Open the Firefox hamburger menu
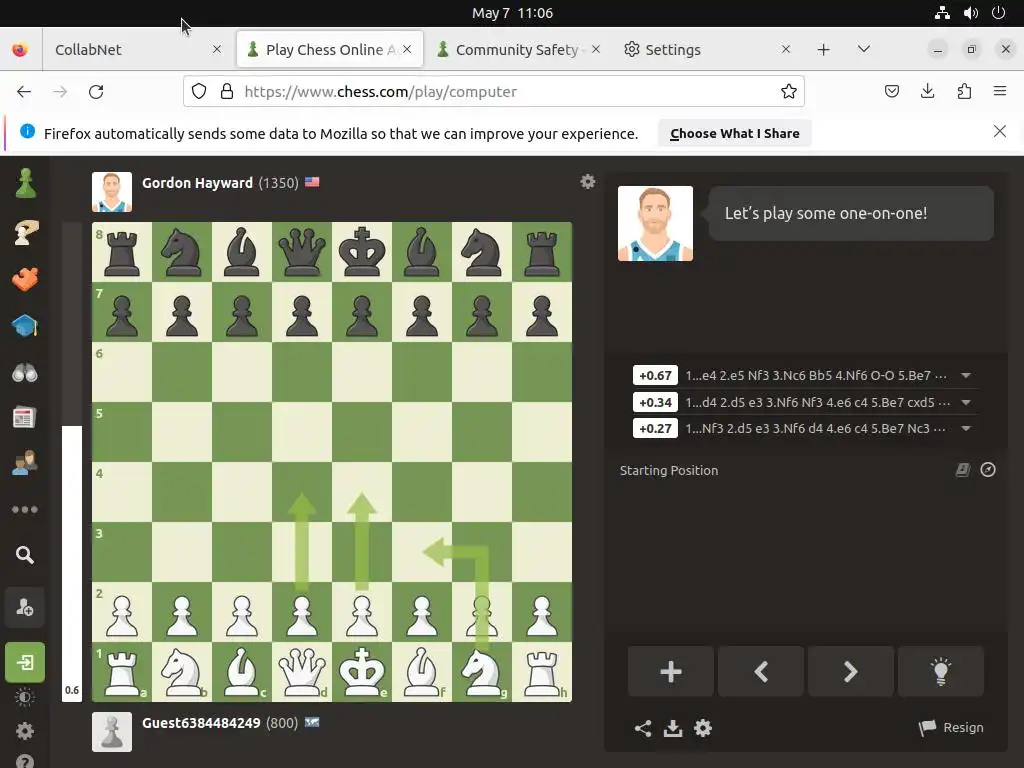Image resolution: width=1024 pixels, height=768 pixels. point(1000,91)
